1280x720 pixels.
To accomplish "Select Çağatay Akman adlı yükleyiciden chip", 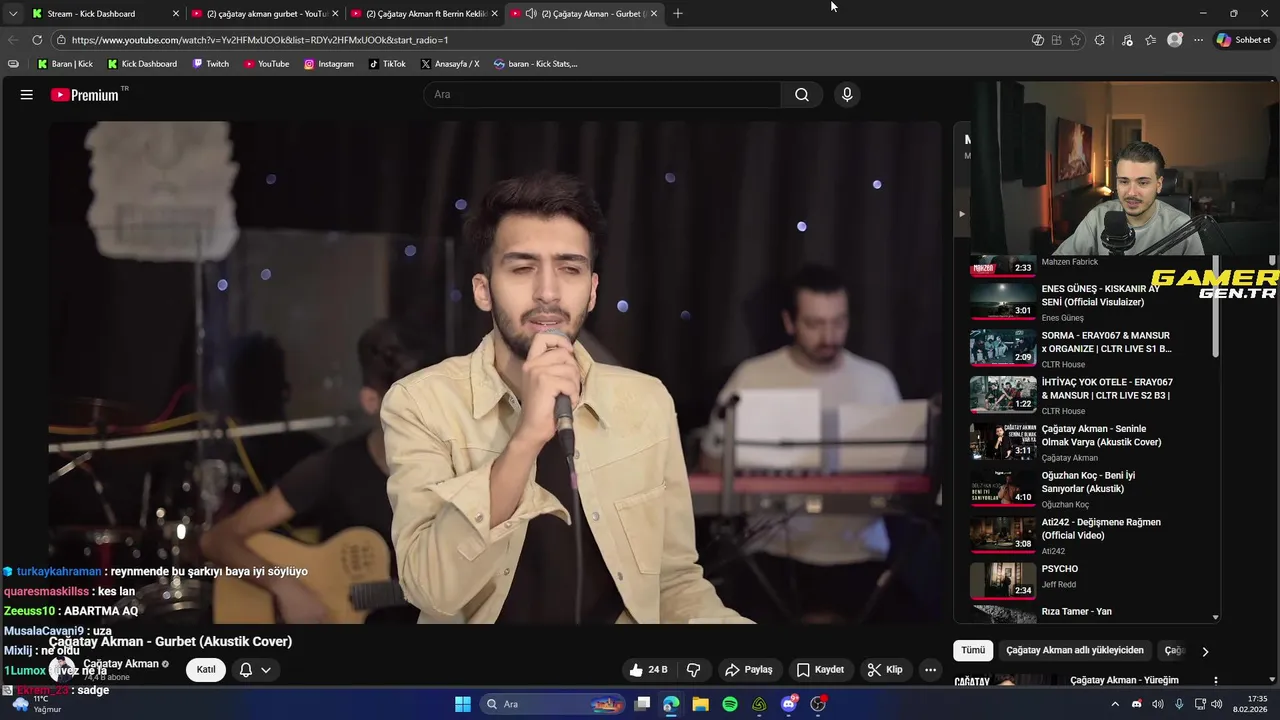I will pyautogui.click(x=1075, y=650).
